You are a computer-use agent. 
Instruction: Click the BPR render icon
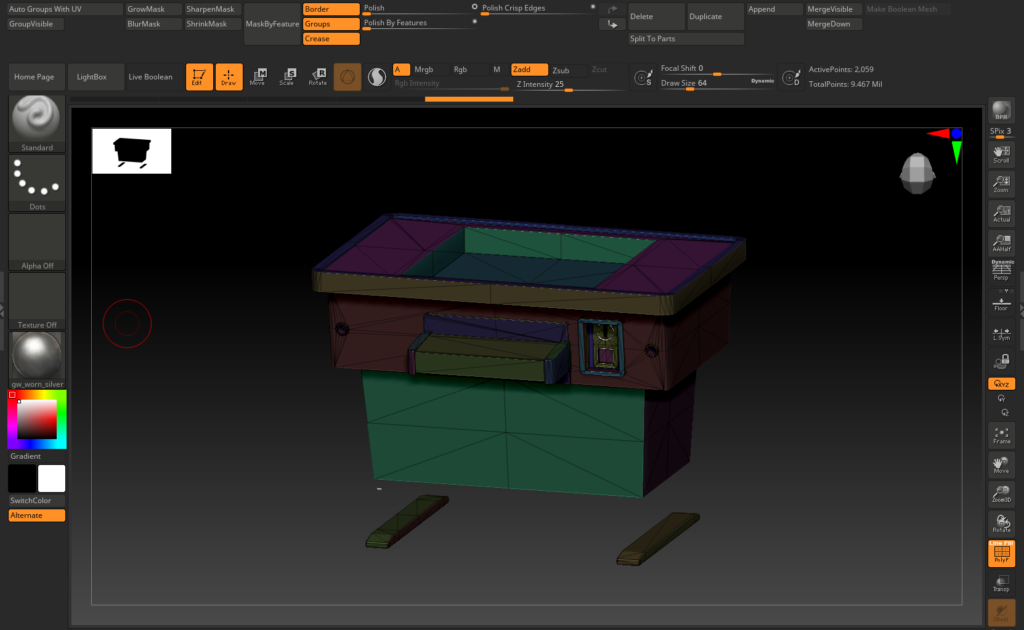pos(1000,112)
